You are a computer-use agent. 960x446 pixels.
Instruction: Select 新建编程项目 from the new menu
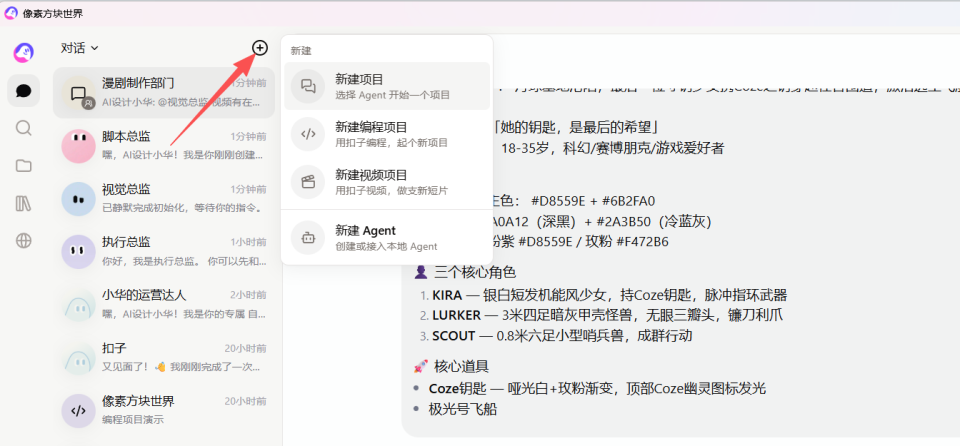coord(387,134)
